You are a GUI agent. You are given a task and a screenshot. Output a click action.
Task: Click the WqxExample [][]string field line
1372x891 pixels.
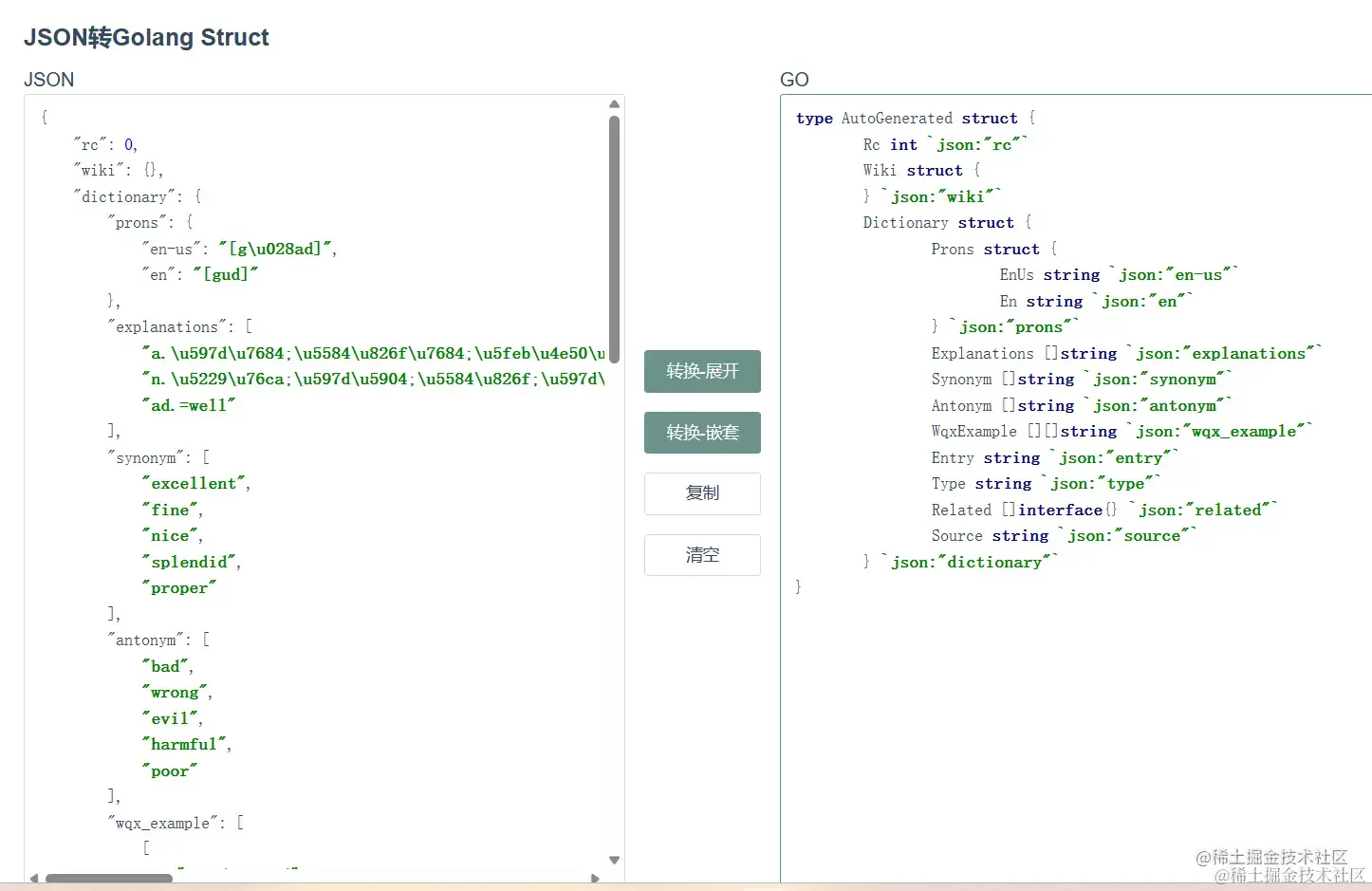(1122, 432)
